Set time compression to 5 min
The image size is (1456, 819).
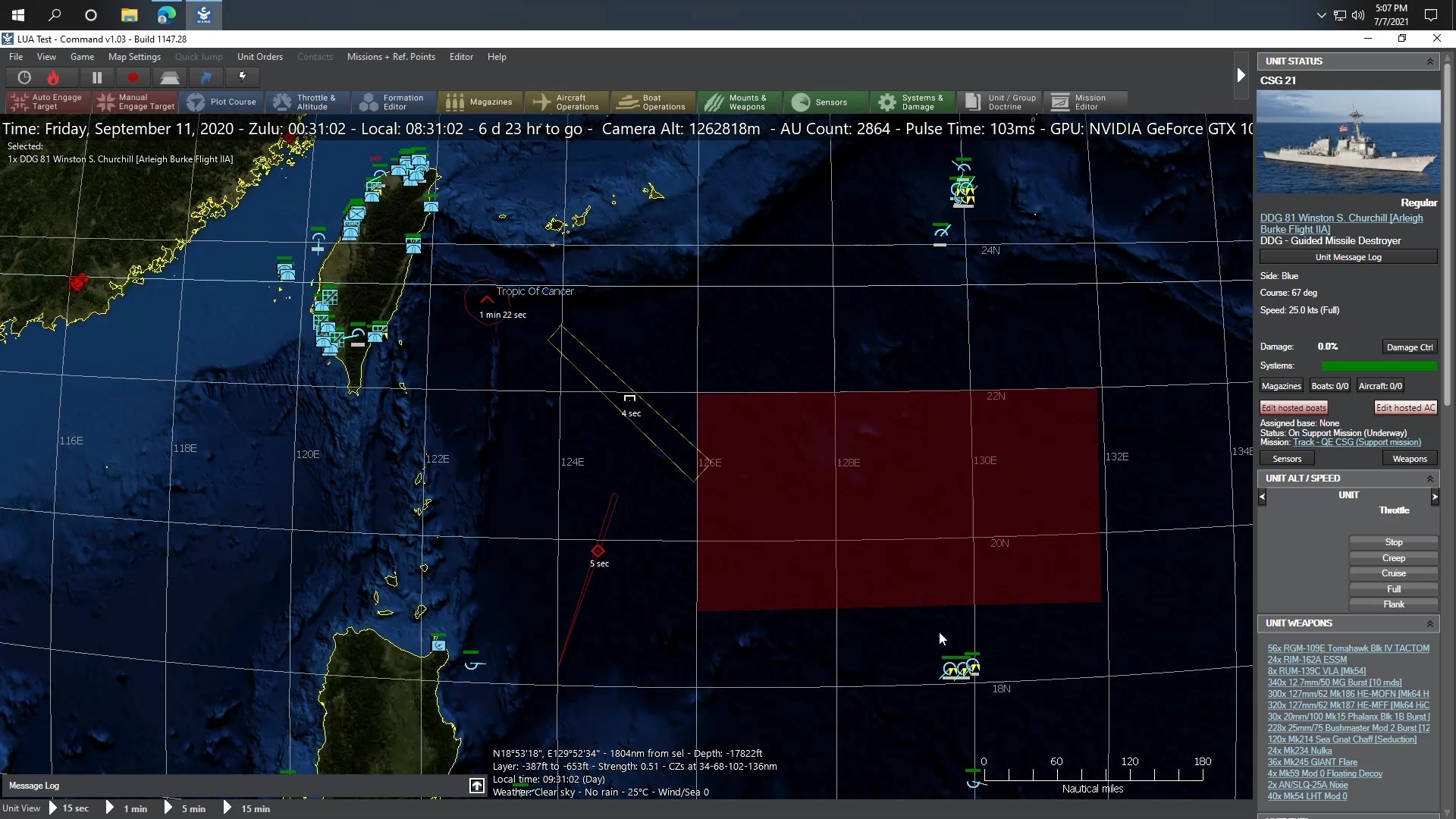pyautogui.click(x=185, y=808)
